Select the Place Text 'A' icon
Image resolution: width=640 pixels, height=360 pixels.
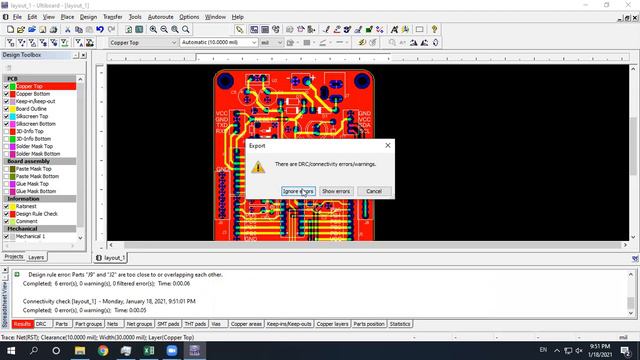click(x=394, y=29)
